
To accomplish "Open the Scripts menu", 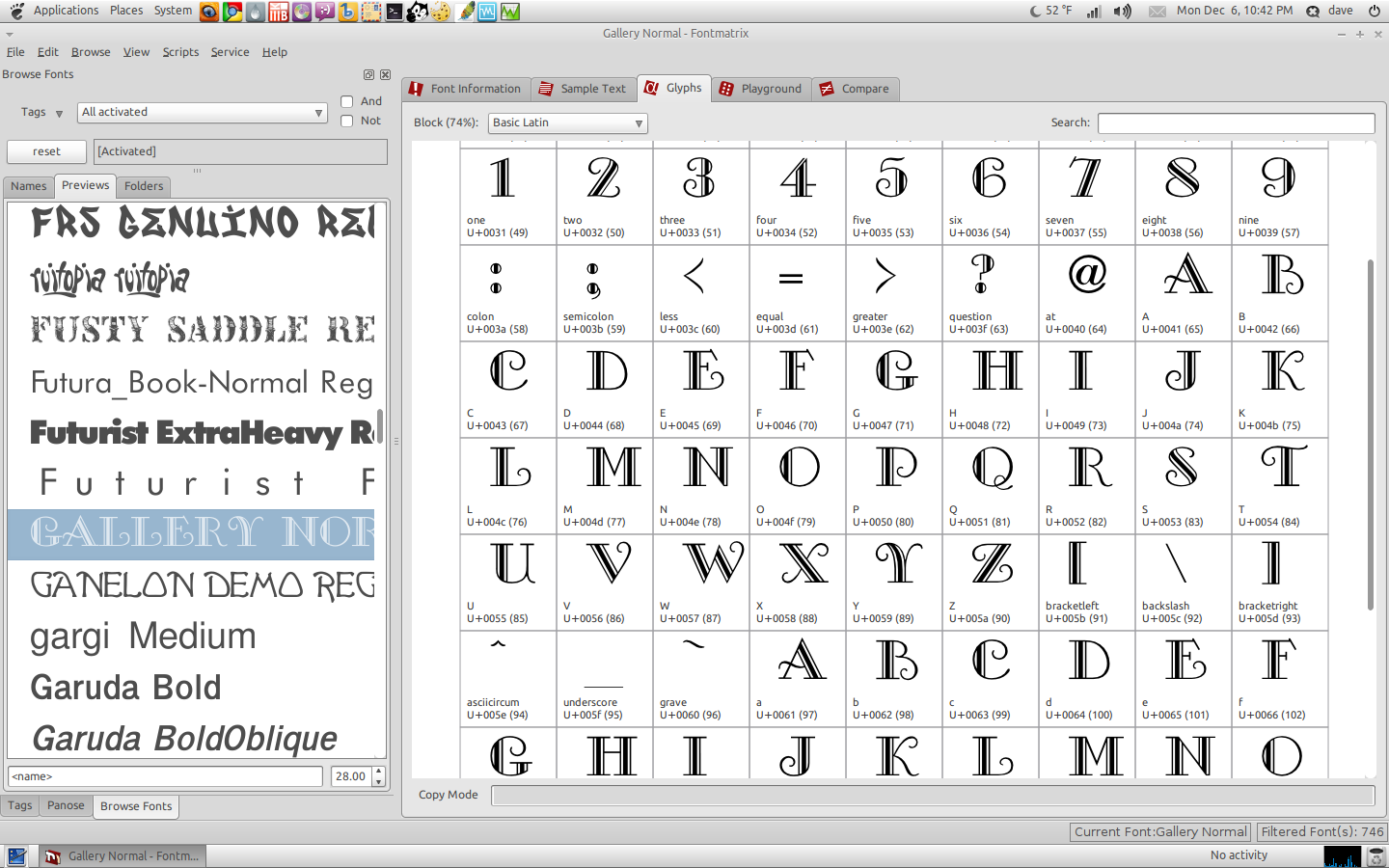I will (180, 52).
